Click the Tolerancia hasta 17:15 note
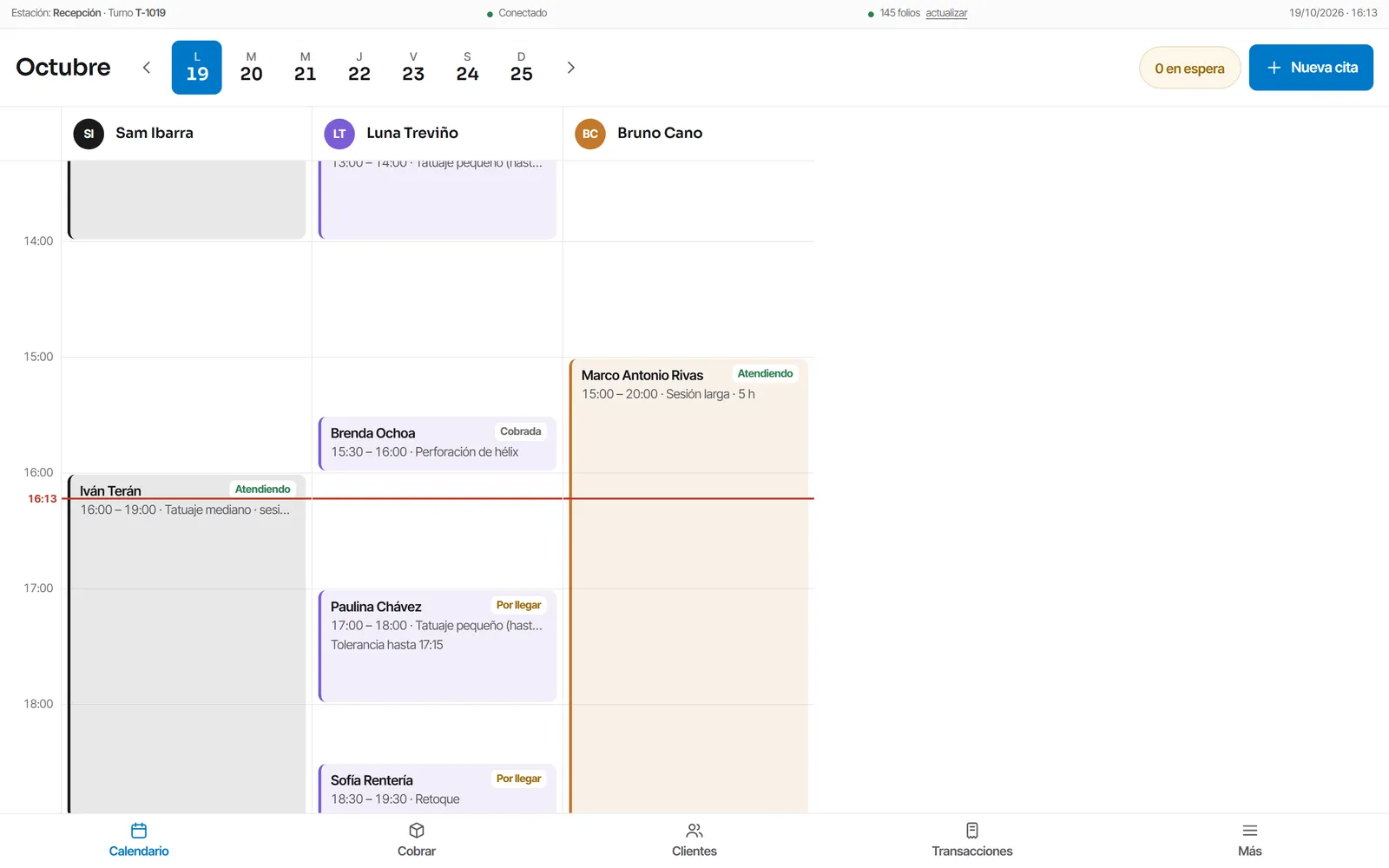Image resolution: width=1389 pixels, height=868 pixels. pyautogui.click(x=387, y=645)
